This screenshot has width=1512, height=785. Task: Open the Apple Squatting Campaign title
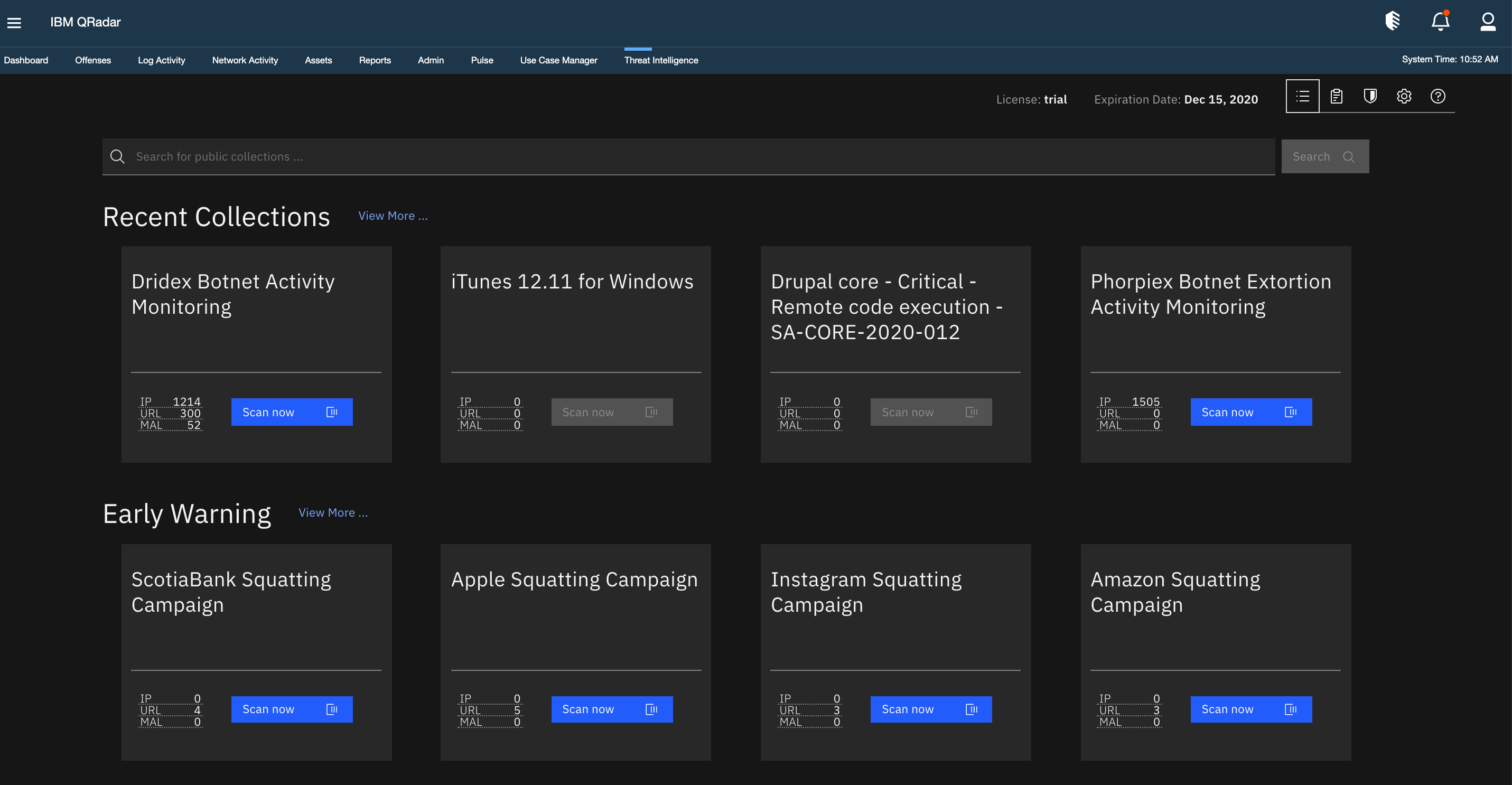574,580
